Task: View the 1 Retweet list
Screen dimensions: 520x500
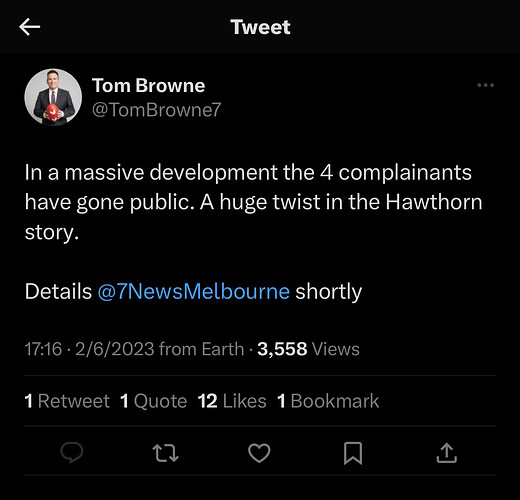Action: pos(67,401)
